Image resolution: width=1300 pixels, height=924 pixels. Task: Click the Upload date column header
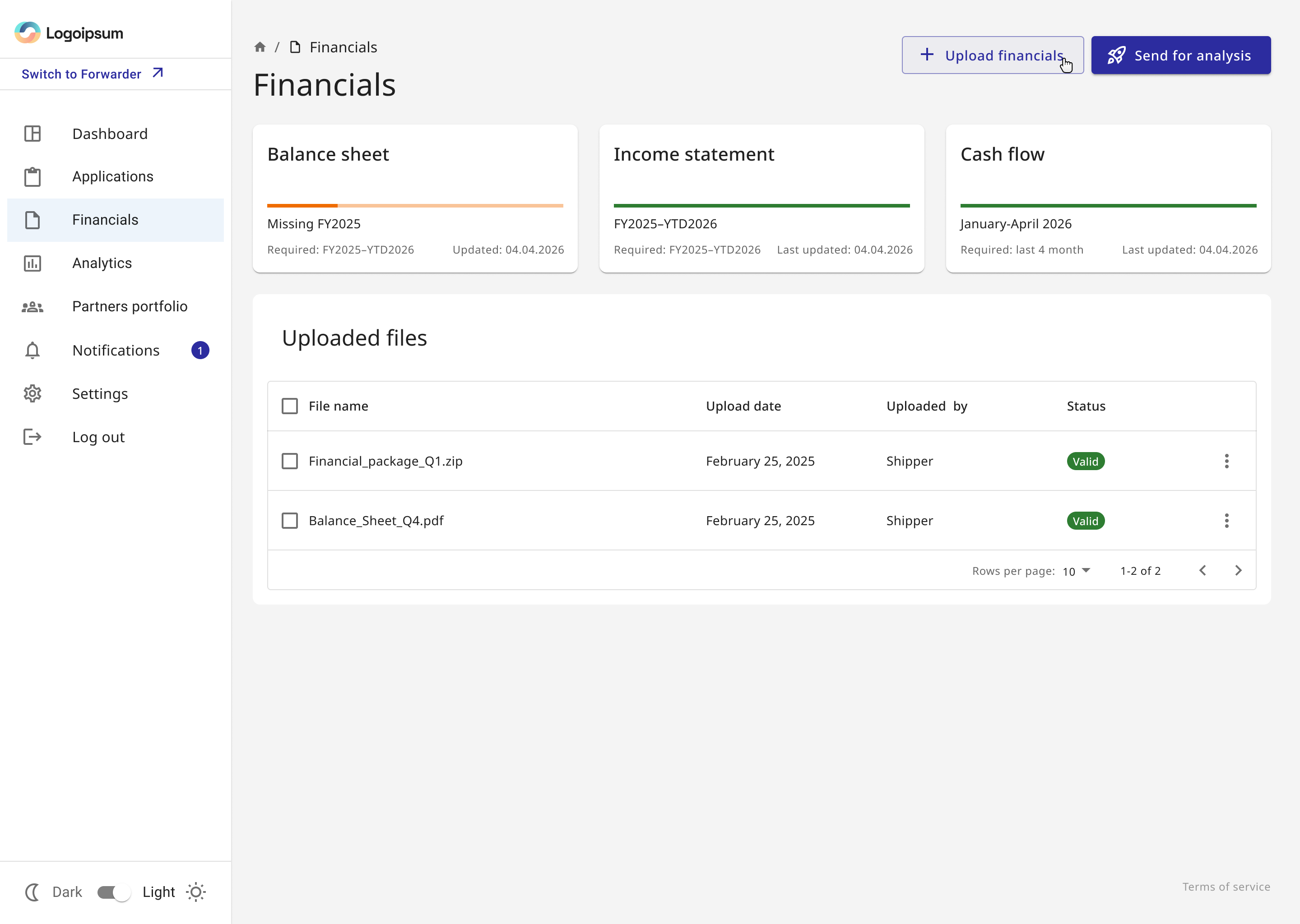[743, 406]
